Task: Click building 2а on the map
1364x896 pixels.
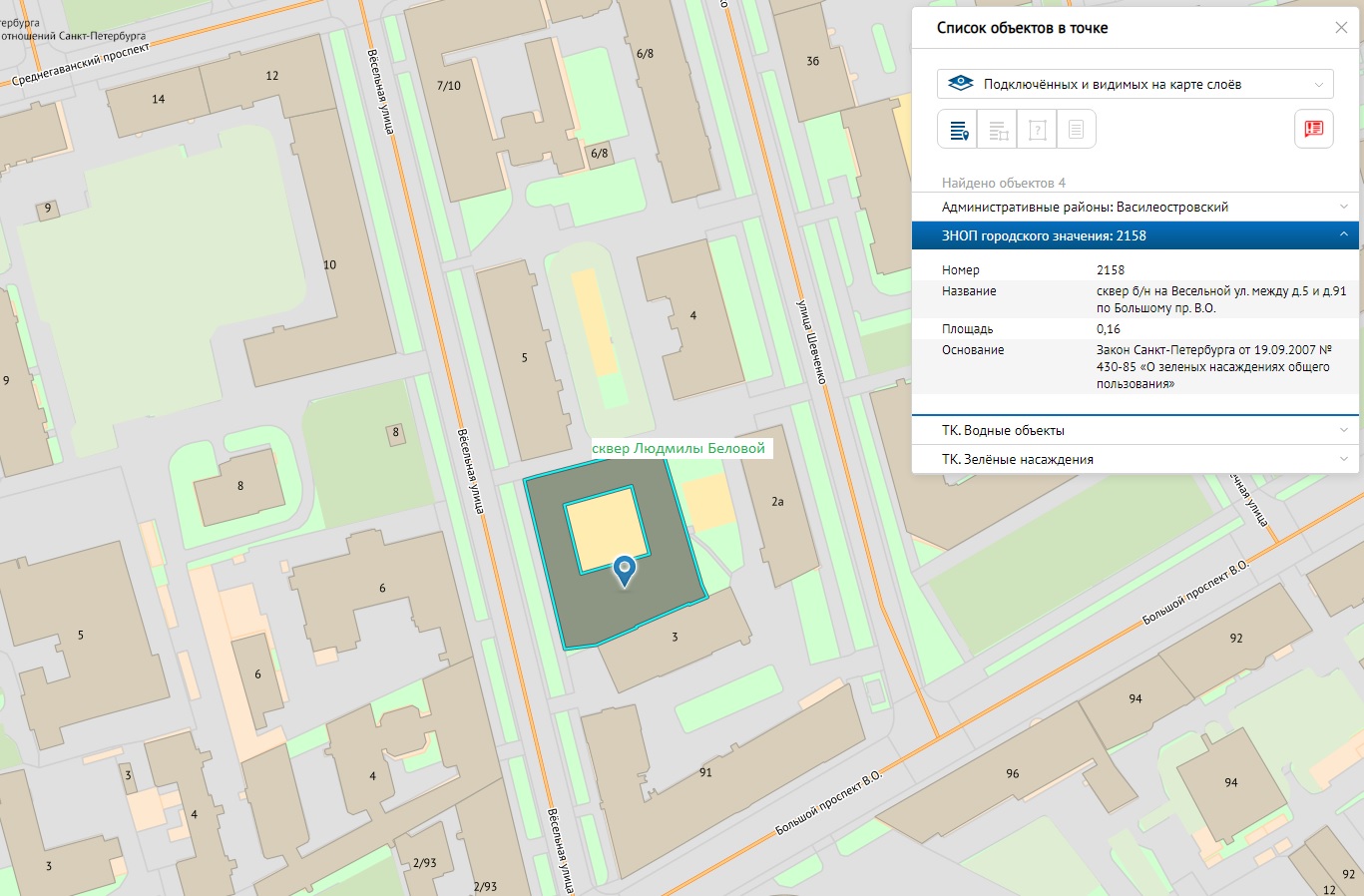Action: [x=777, y=502]
